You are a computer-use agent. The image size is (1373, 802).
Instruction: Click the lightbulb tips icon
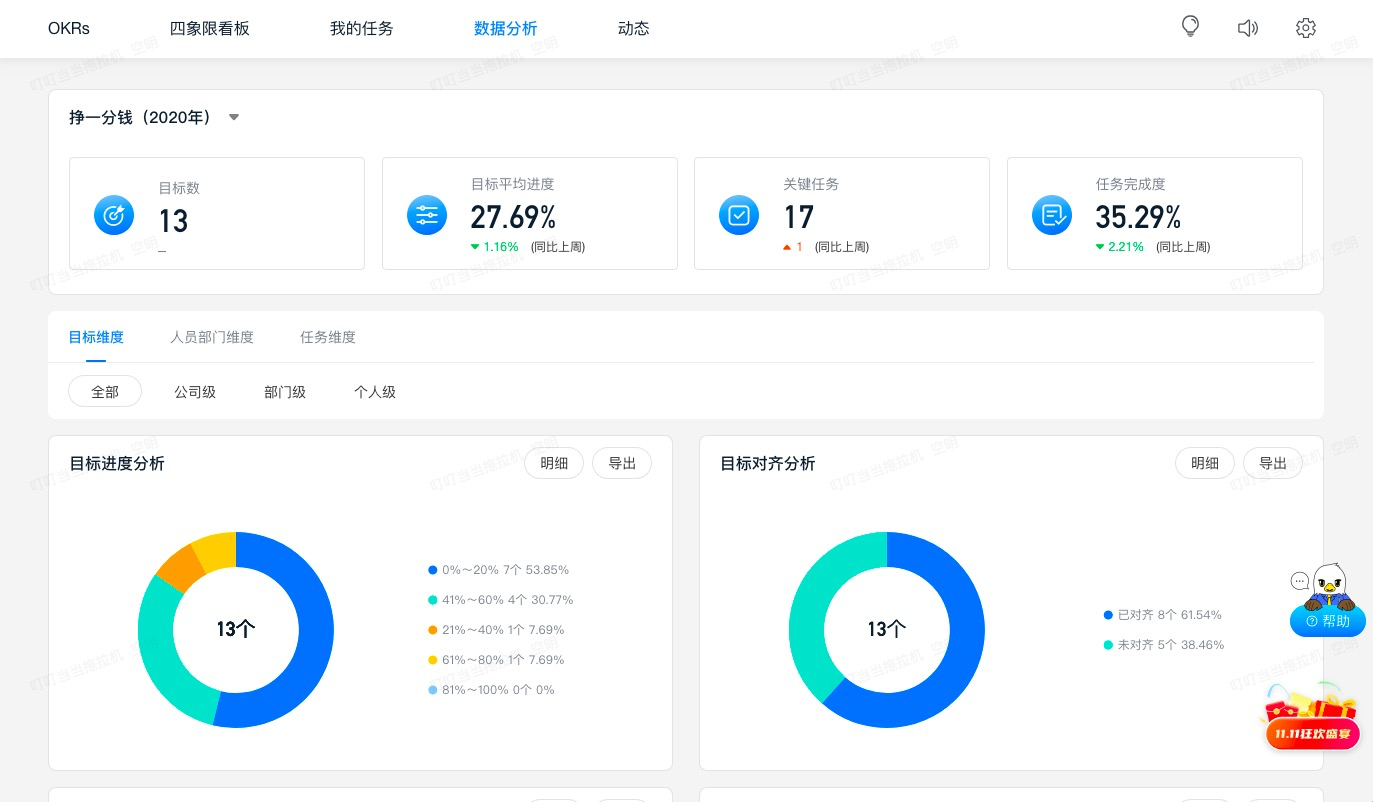click(1190, 27)
